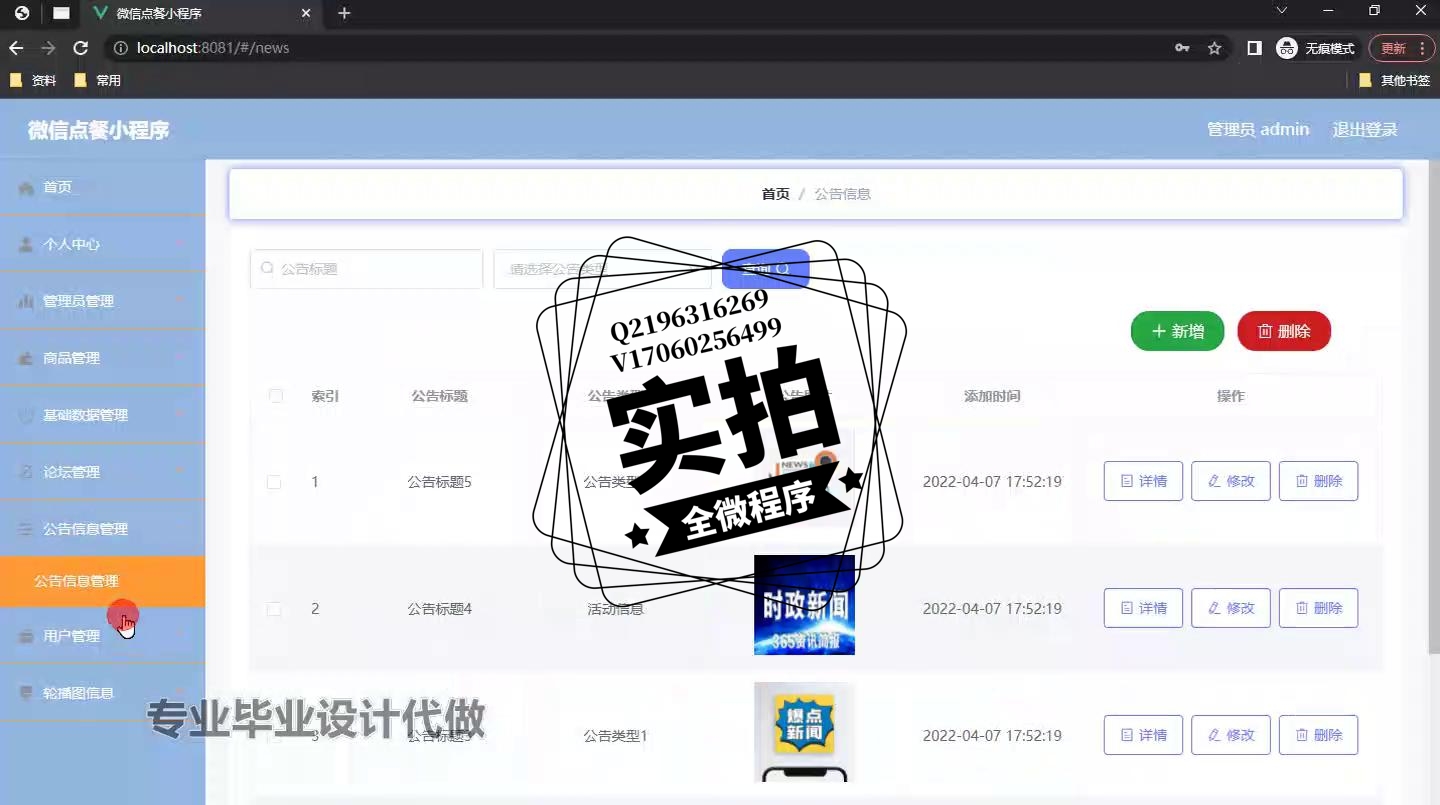This screenshot has width=1440, height=805.
Task: Expand 用户管理 sidebar menu
Action: point(102,636)
